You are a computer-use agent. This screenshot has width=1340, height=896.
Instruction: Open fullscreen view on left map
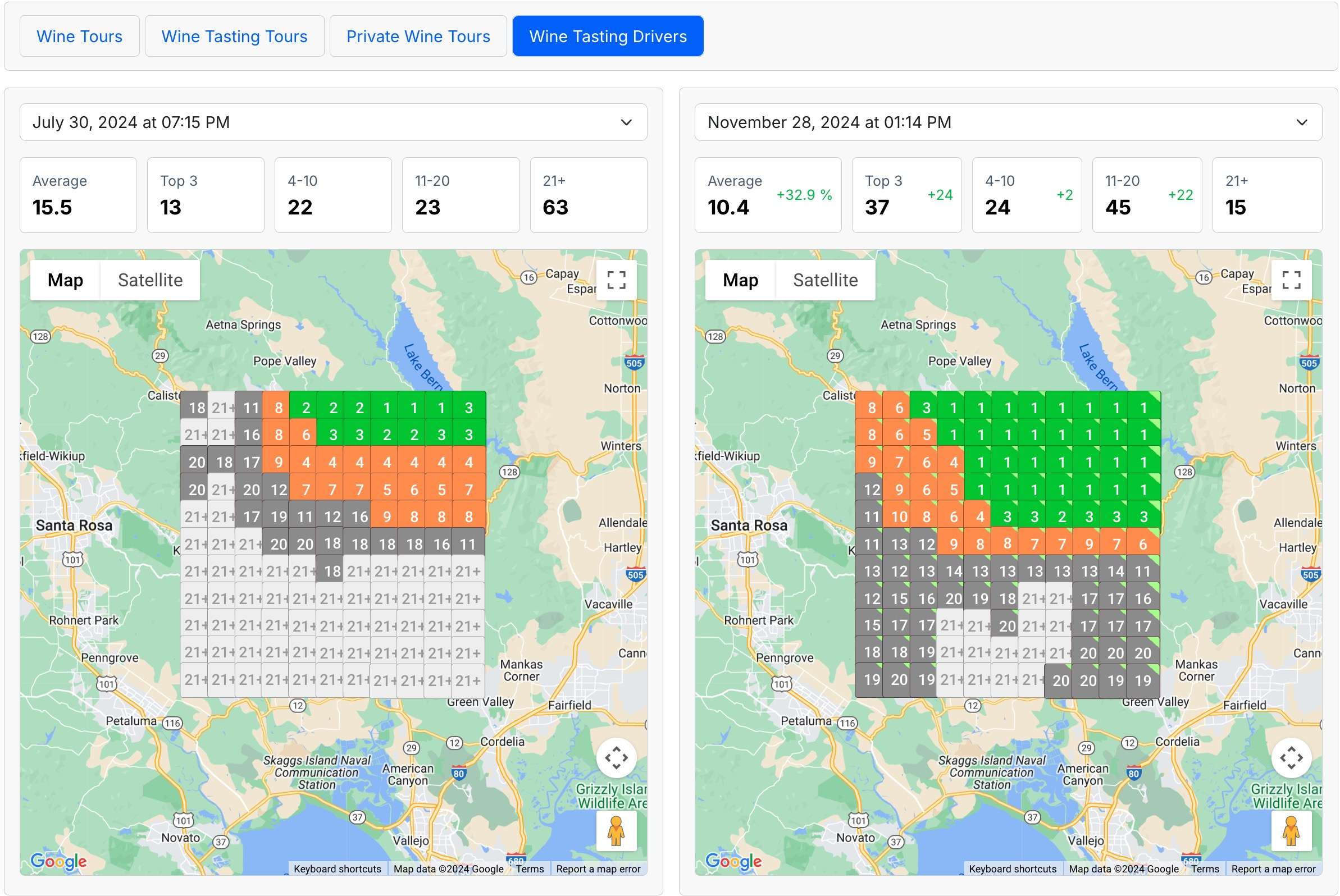pos(616,280)
